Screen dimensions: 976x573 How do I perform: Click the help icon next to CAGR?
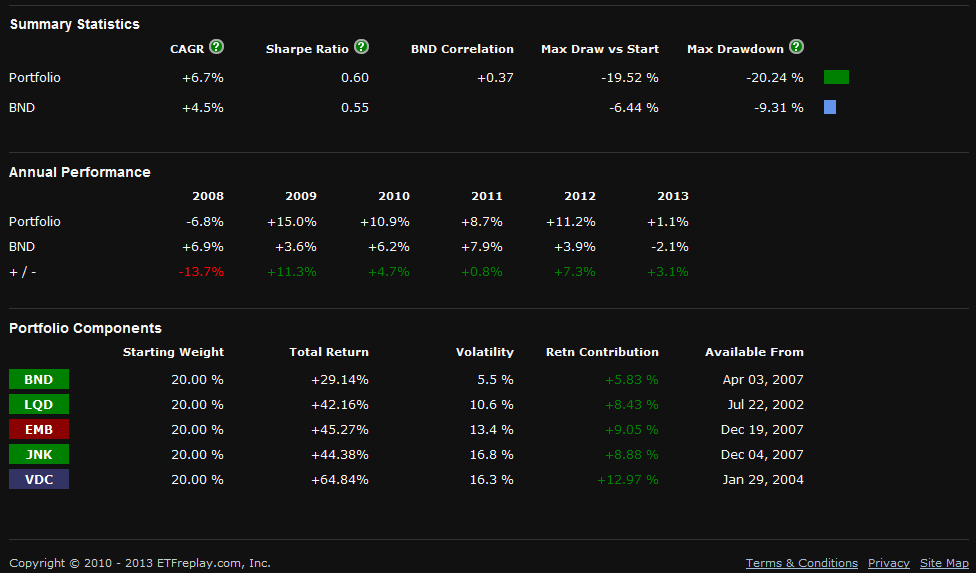[217, 47]
